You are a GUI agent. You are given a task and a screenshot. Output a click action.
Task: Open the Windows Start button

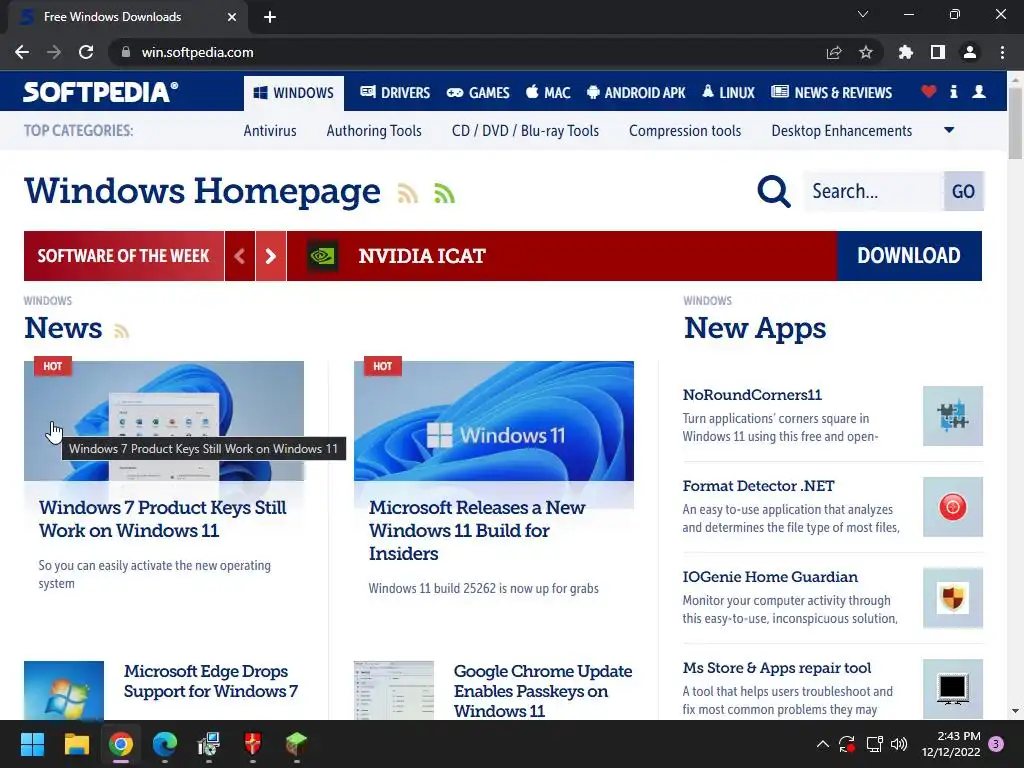point(32,744)
